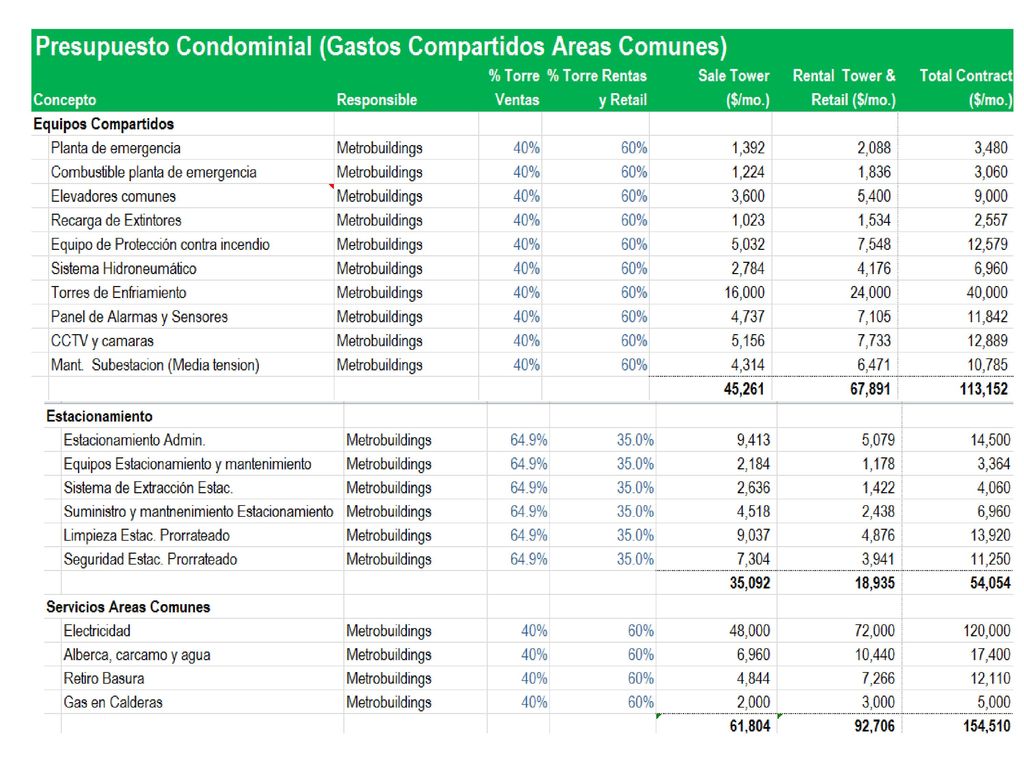Select the Estacionamiento total 54,054 cell

(990, 583)
